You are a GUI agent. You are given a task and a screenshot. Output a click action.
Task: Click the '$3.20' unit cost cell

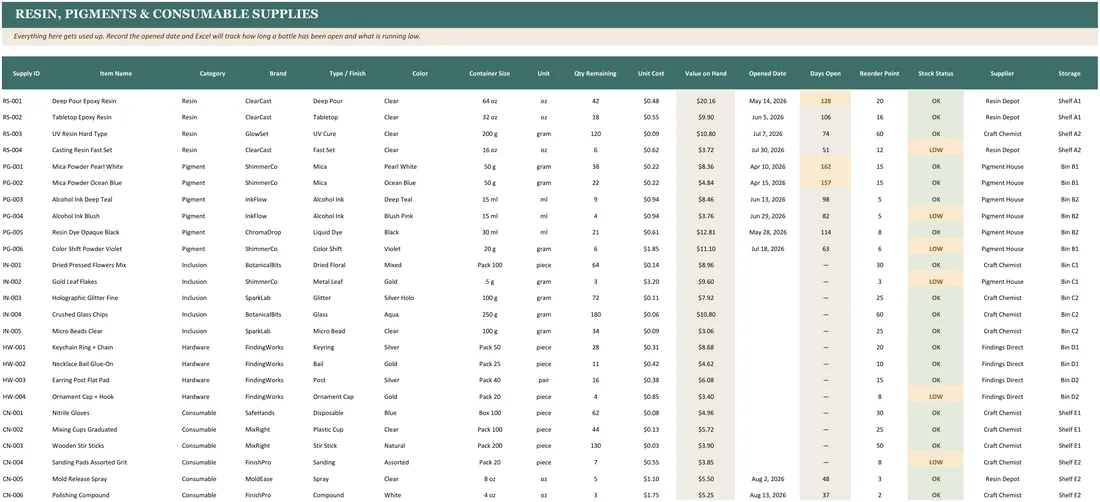[x=651, y=282]
